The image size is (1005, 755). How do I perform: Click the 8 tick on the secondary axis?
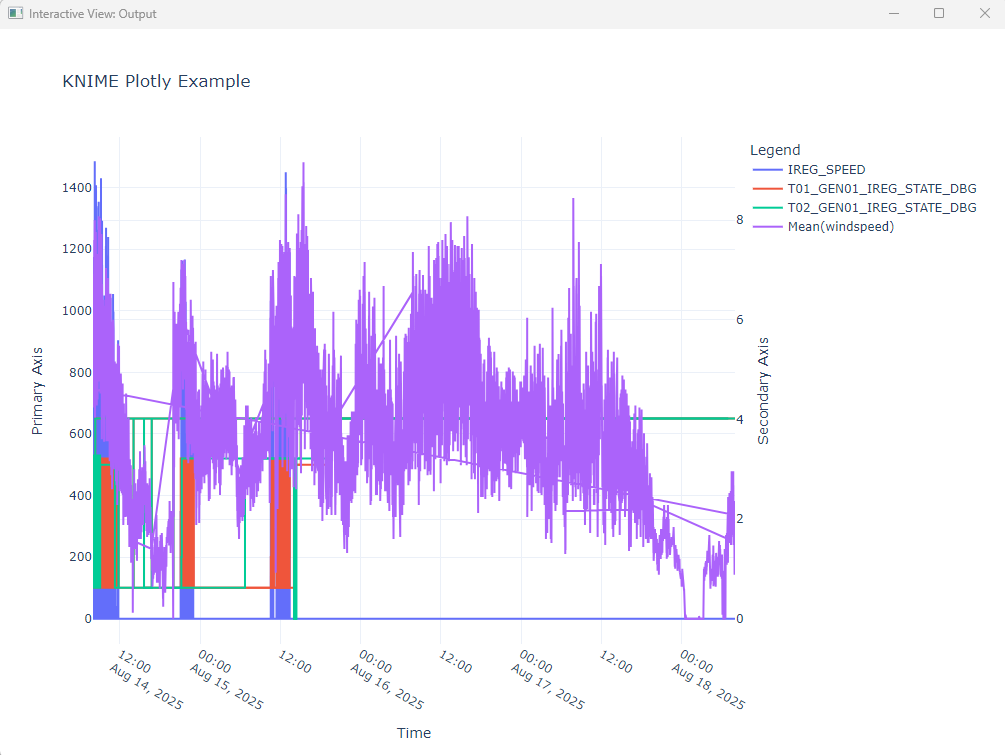coord(739,220)
